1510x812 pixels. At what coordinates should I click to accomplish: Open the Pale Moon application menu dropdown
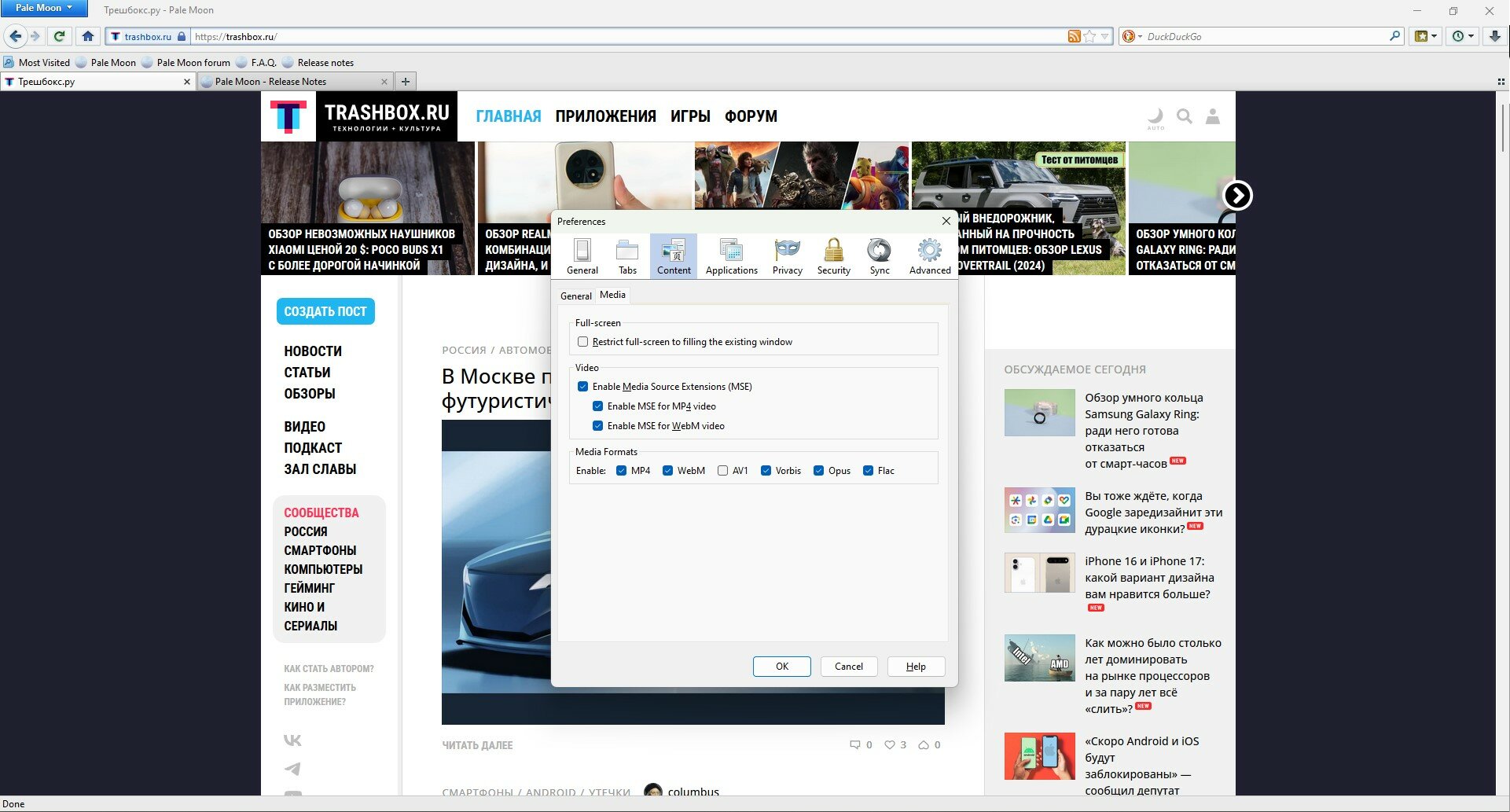44,8
